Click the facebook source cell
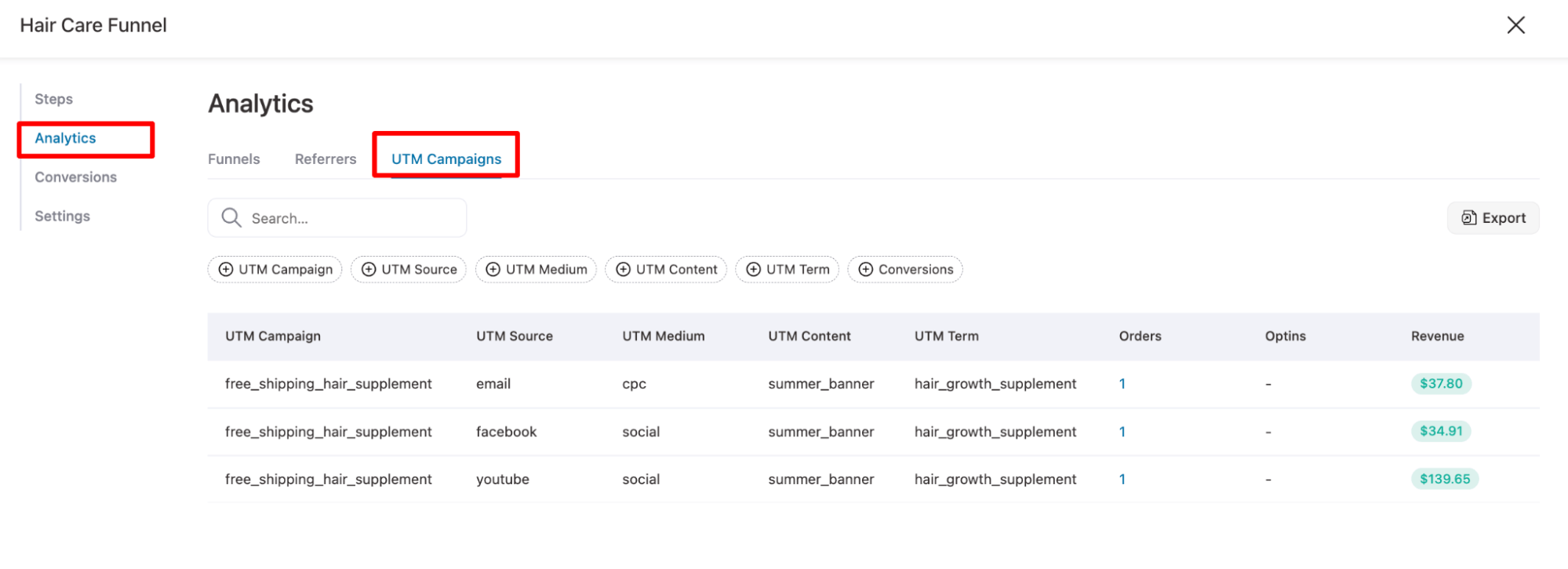This screenshot has height=569, width=1568. (507, 432)
